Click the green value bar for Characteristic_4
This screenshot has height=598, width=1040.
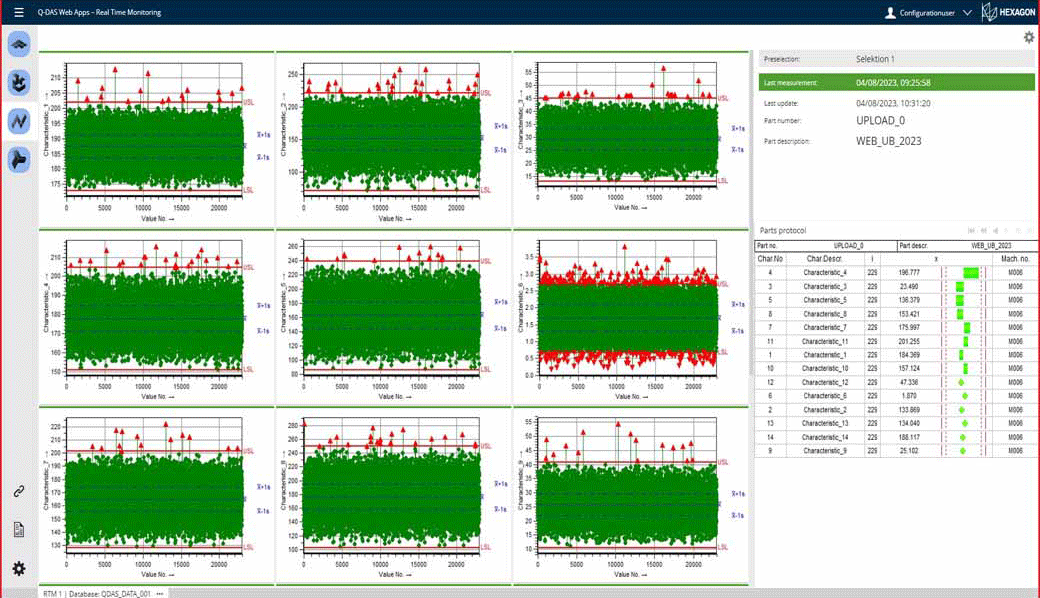pyautogui.click(x=970, y=272)
